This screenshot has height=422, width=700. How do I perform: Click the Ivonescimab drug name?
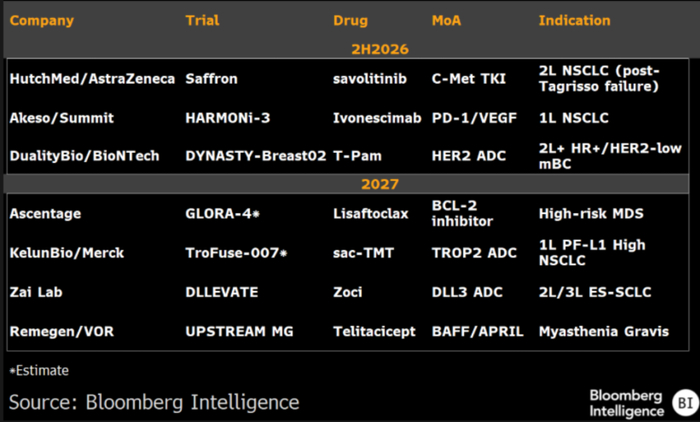(x=377, y=118)
